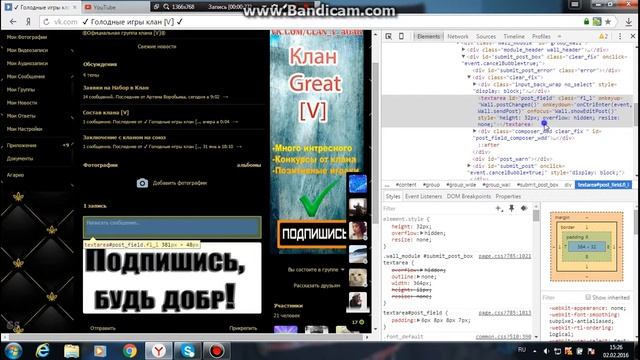Image resolution: width=640 pixels, height=360 pixels.
Task: Open page.css link for textarea#post_field rule
Action: pyautogui.click(x=505, y=313)
